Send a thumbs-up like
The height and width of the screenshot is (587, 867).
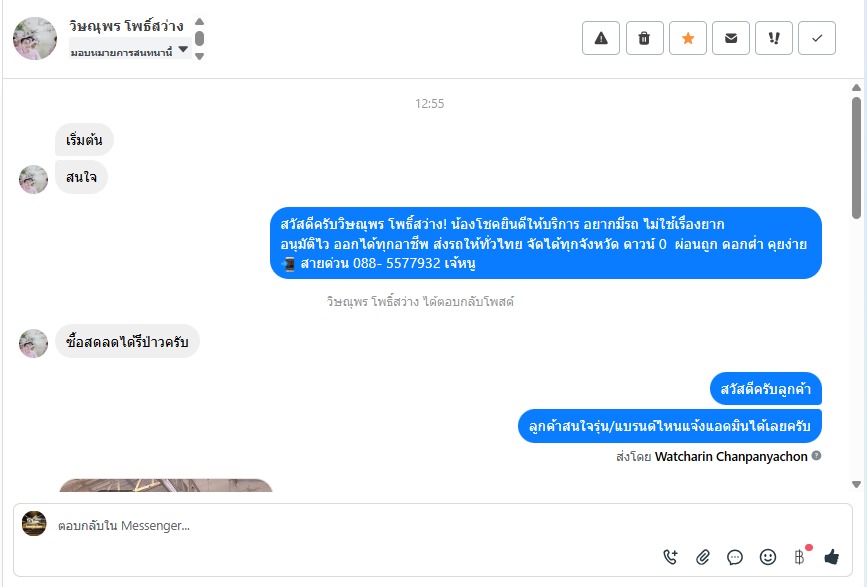pos(831,557)
